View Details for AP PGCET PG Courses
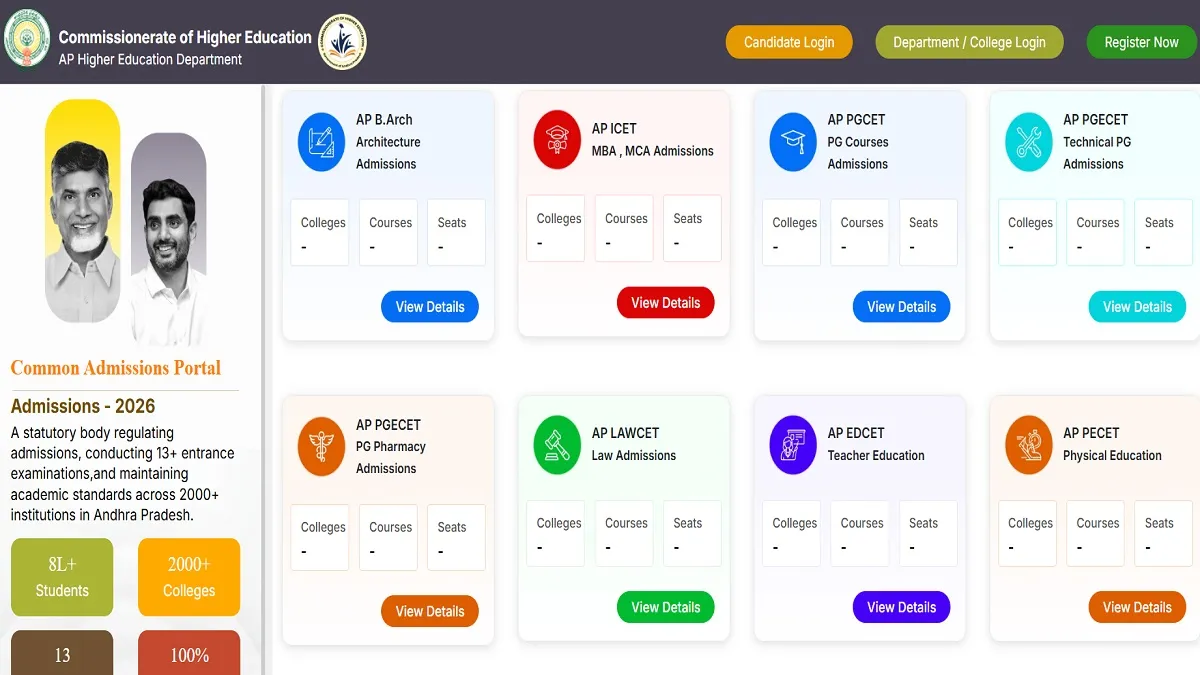1200x675 pixels. 902,307
